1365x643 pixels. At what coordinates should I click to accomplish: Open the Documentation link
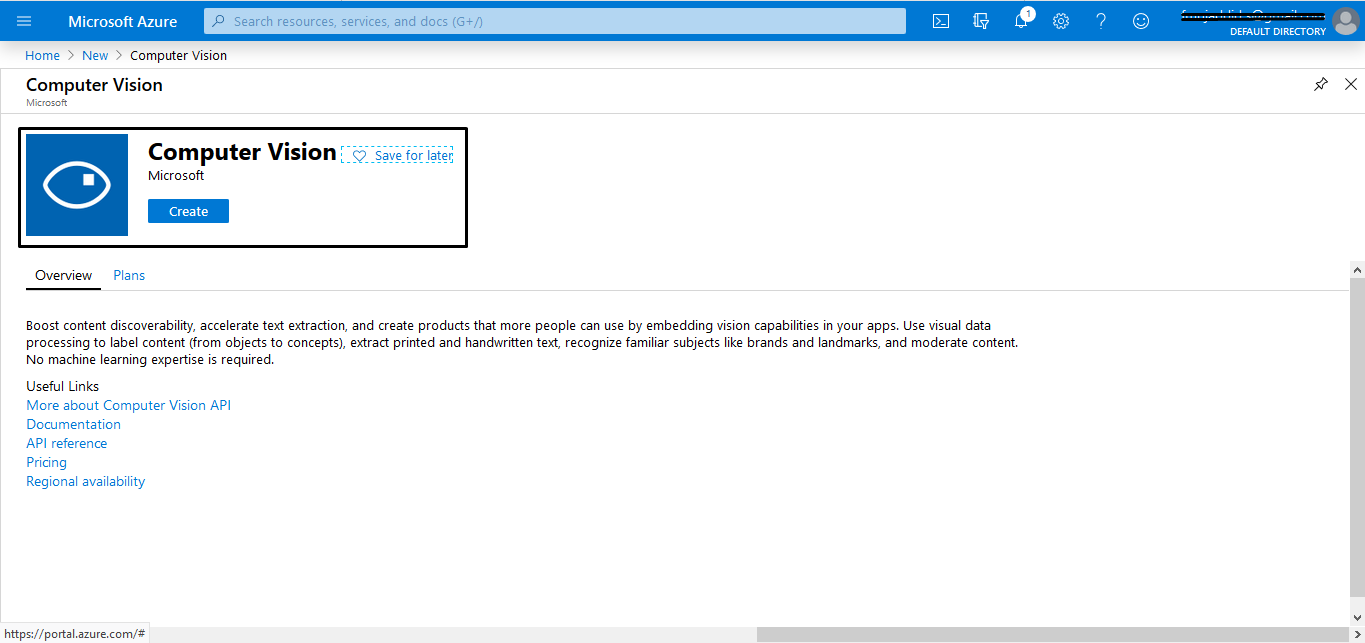pyautogui.click(x=73, y=424)
